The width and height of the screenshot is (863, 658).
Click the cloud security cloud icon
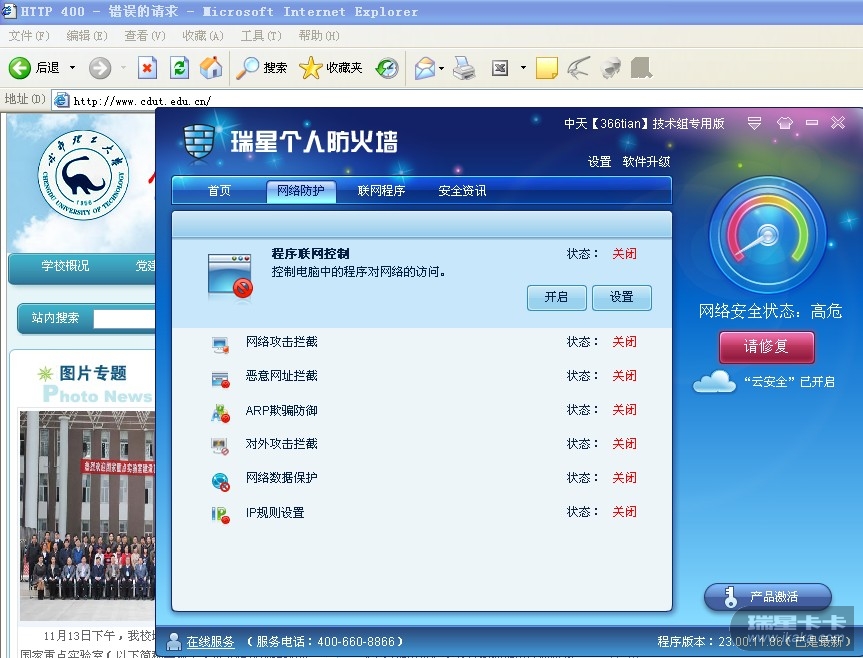pyautogui.click(x=714, y=381)
